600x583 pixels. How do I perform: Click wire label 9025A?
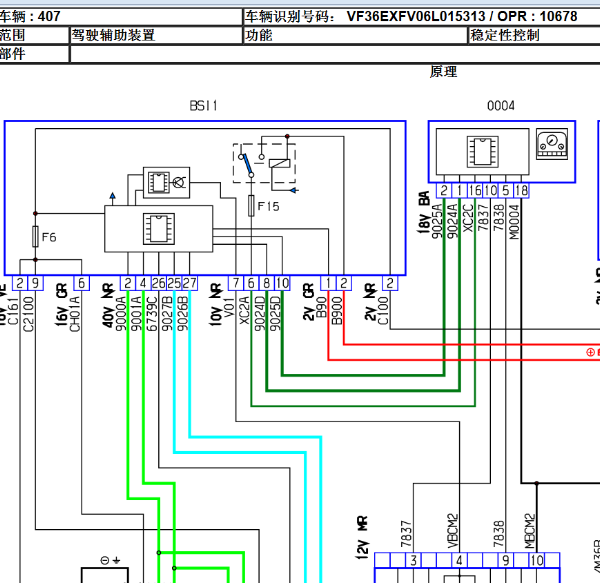pos(437,221)
